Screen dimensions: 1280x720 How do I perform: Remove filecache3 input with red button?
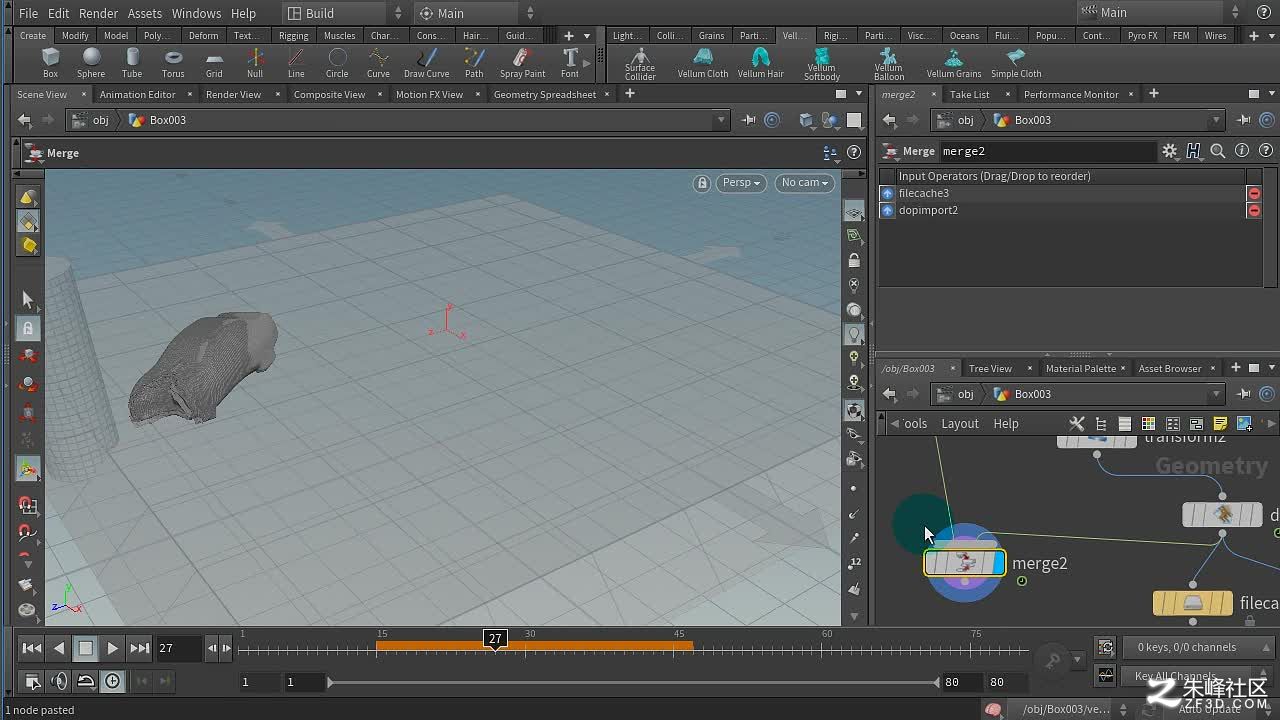[x=1254, y=193]
